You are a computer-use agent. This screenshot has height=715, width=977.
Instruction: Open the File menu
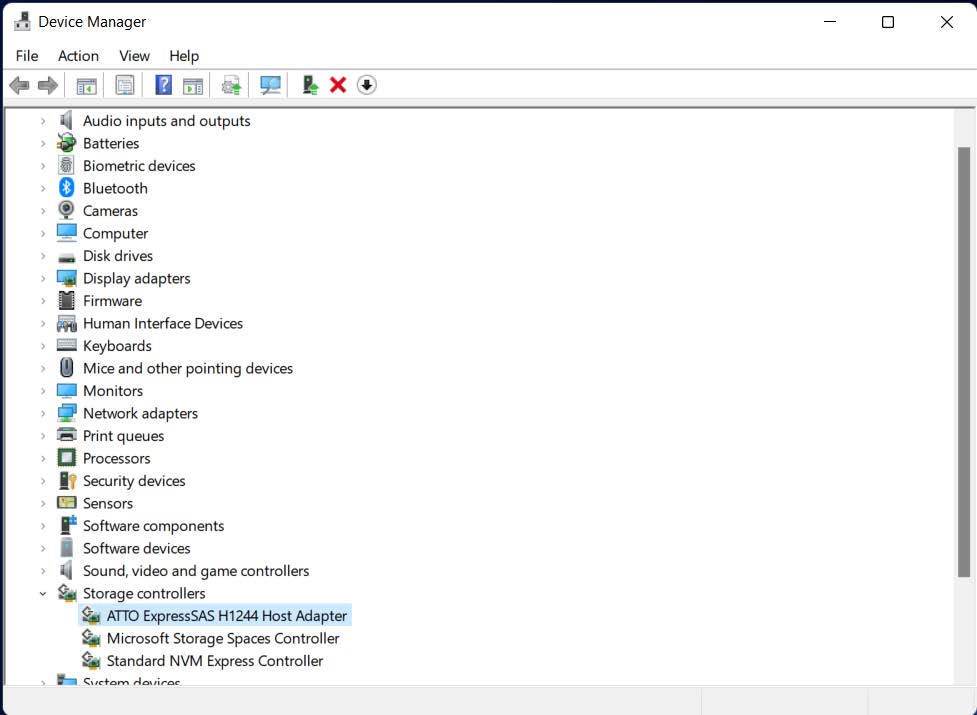tap(27, 56)
